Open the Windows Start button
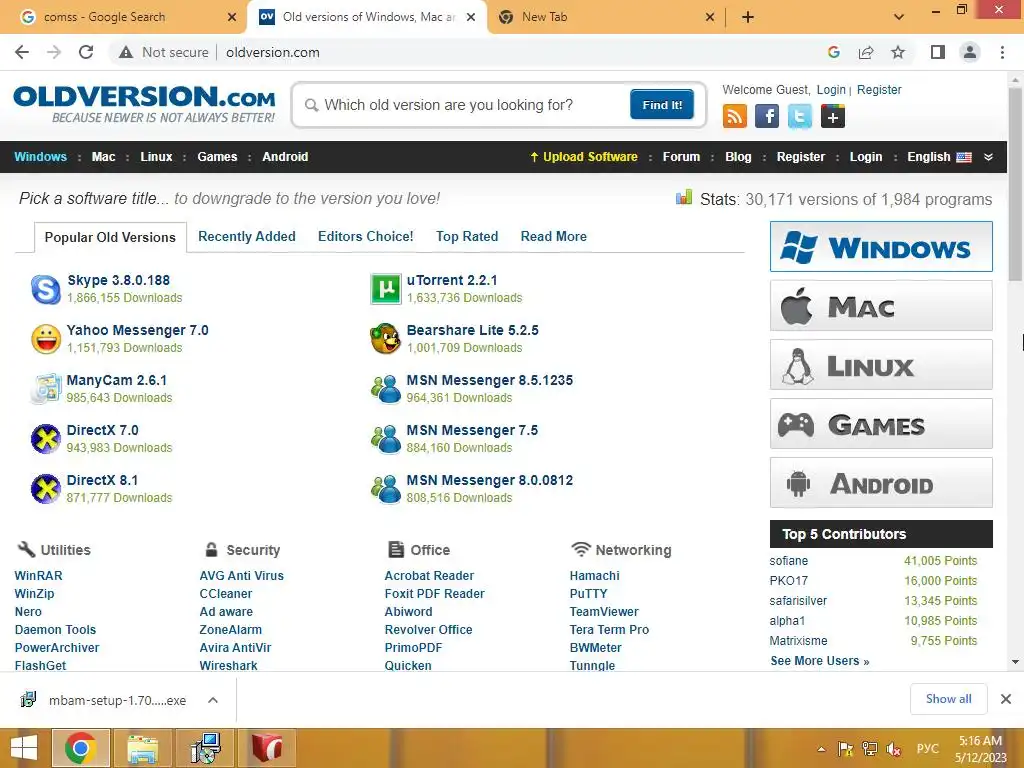 point(24,748)
